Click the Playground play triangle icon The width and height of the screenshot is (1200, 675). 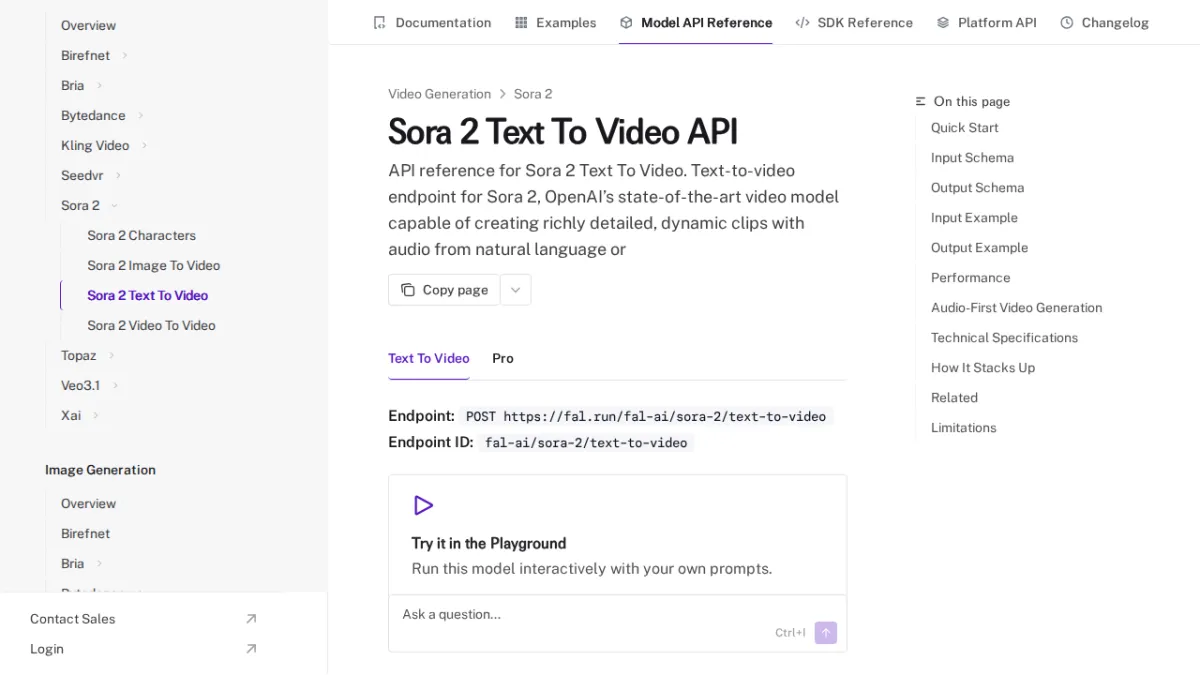[x=423, y=505]
